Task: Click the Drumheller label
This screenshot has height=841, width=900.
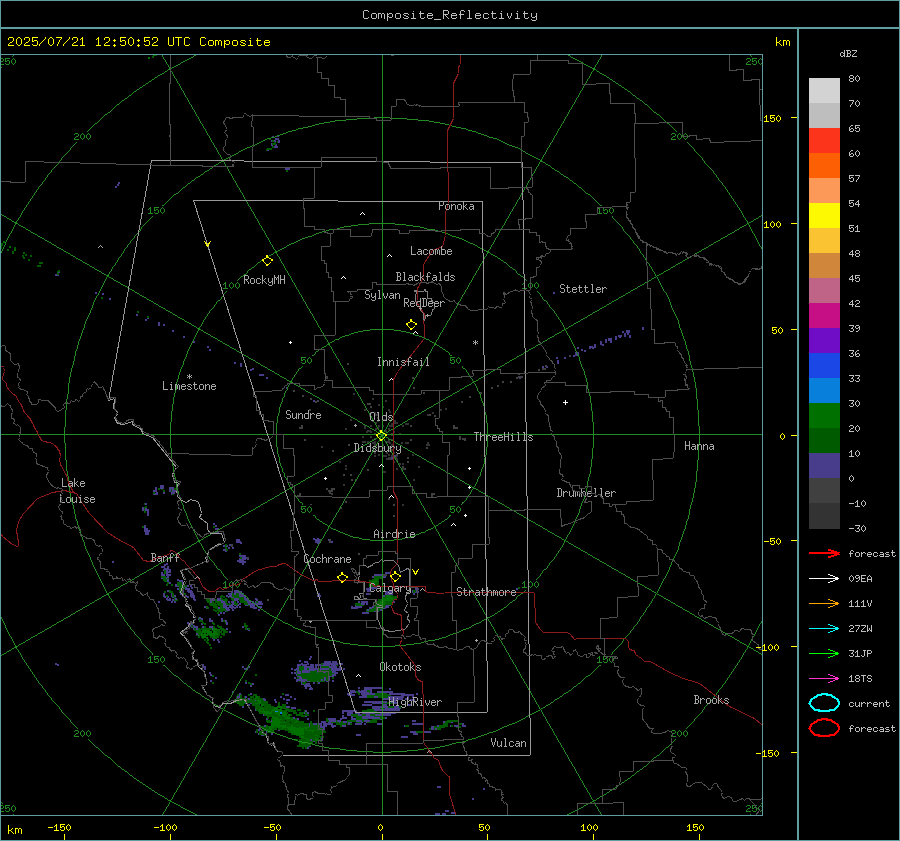Action: (x=586, y=493)
